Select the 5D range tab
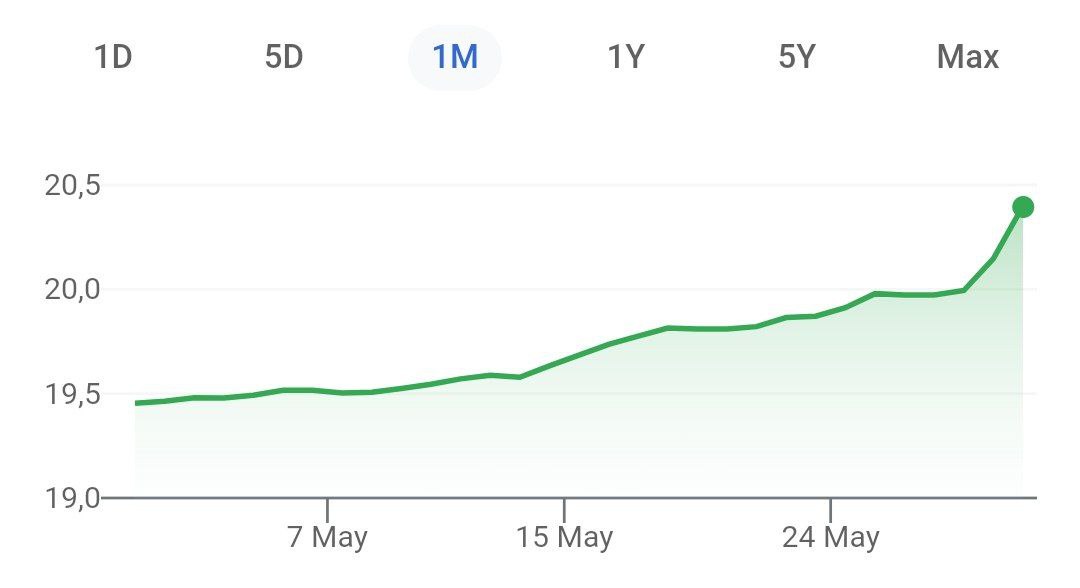 [284, 57]
